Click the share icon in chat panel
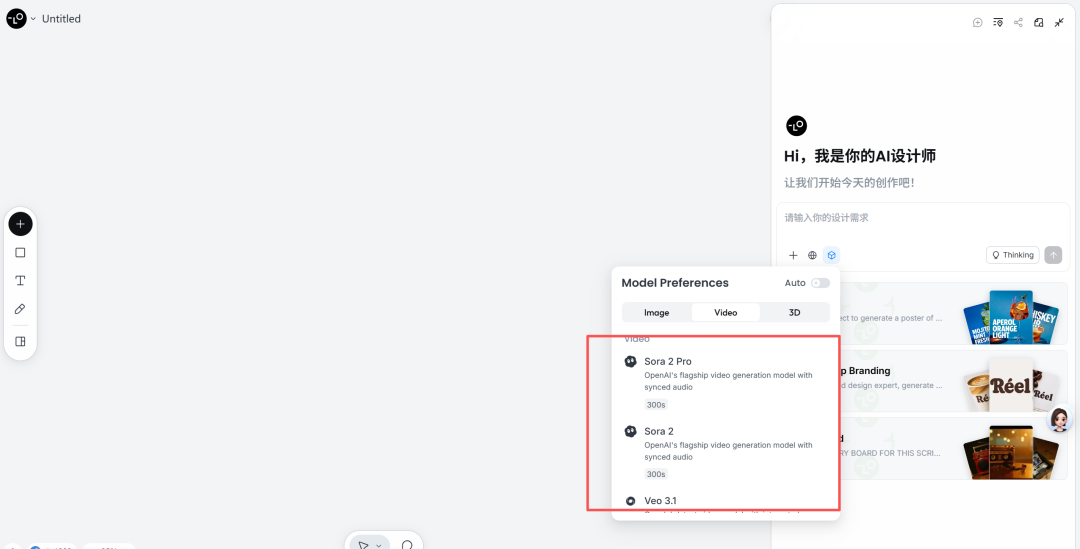Image resolution: width=1080 pixels, height=549 pixels. click(x=1018, y=23)
